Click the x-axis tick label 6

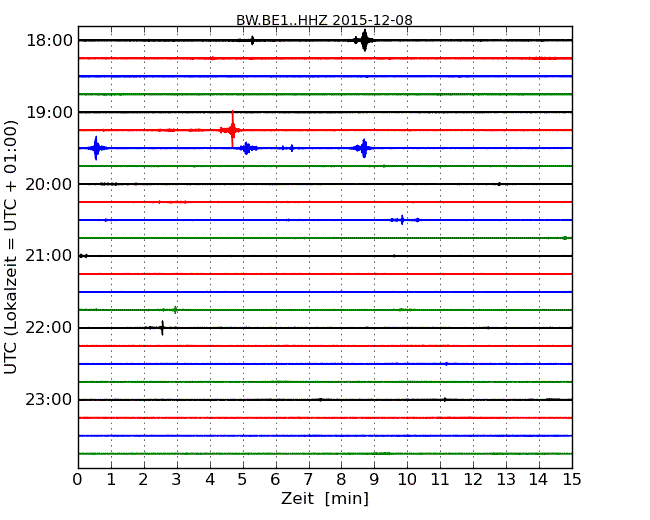[275, 479]
